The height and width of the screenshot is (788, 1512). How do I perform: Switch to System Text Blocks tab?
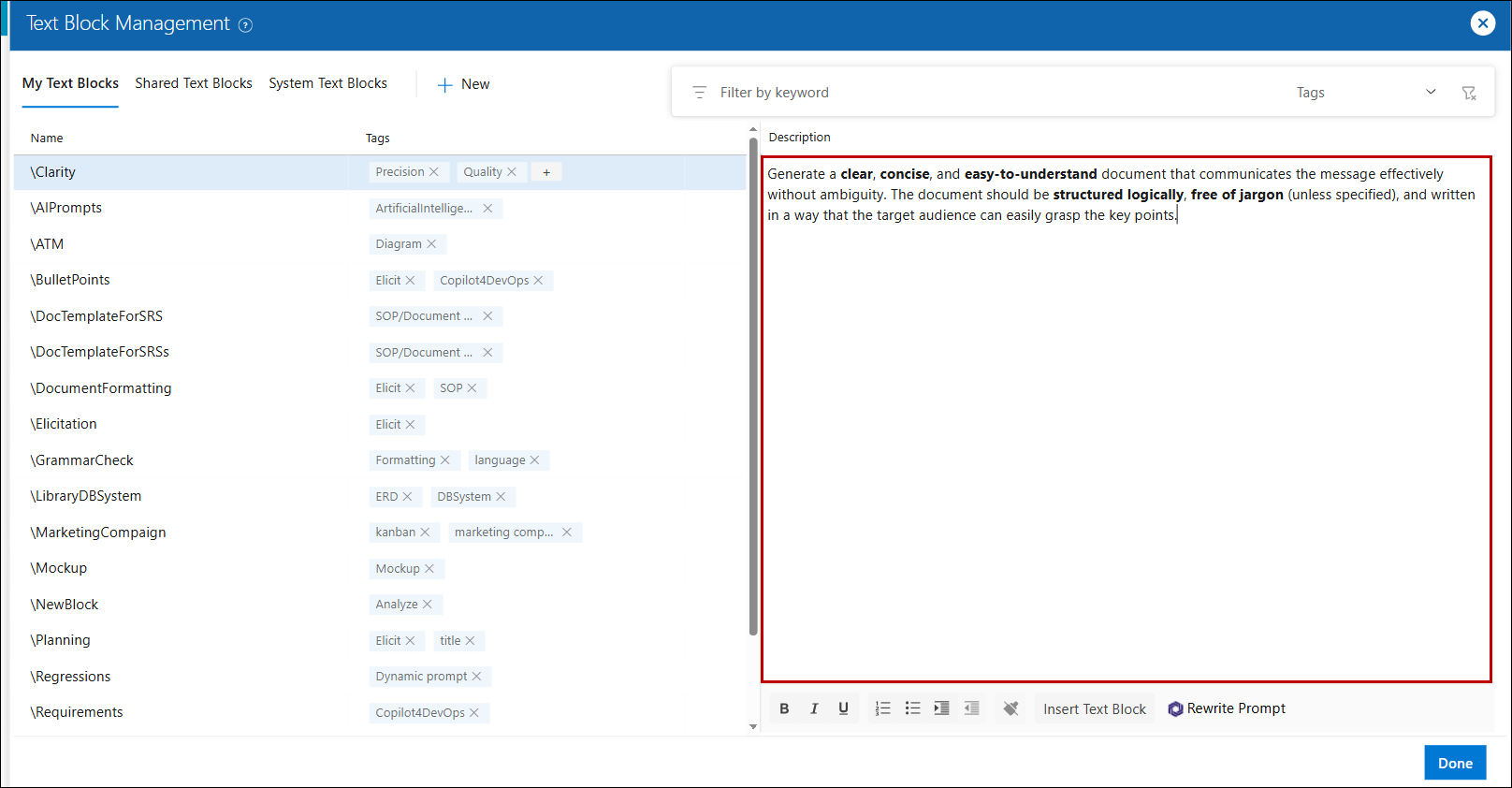tap(327, 83)
